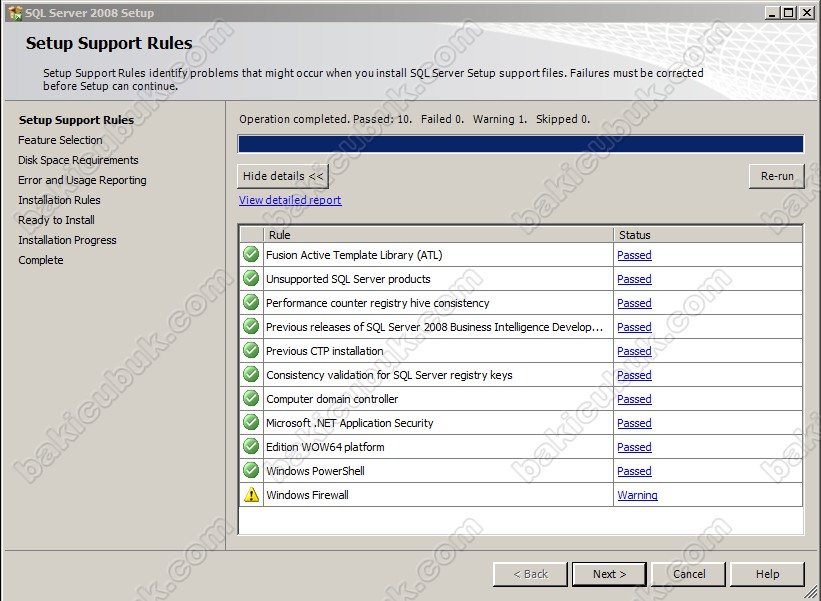Open Passed status for Computer domain controller
Screen dimensions: 821x601
[x=634, y=399]
